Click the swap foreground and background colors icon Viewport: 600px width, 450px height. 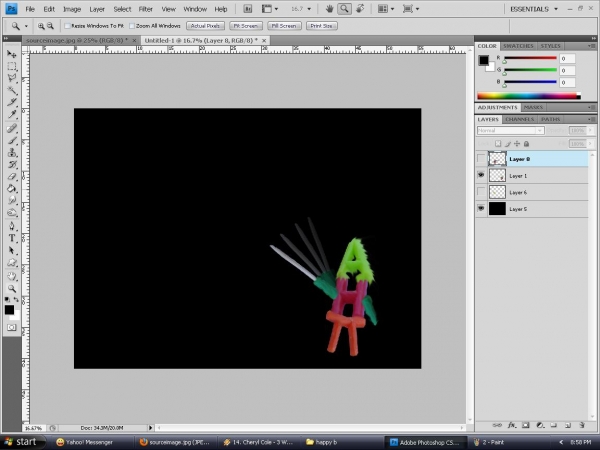click(x=16, y=299)
